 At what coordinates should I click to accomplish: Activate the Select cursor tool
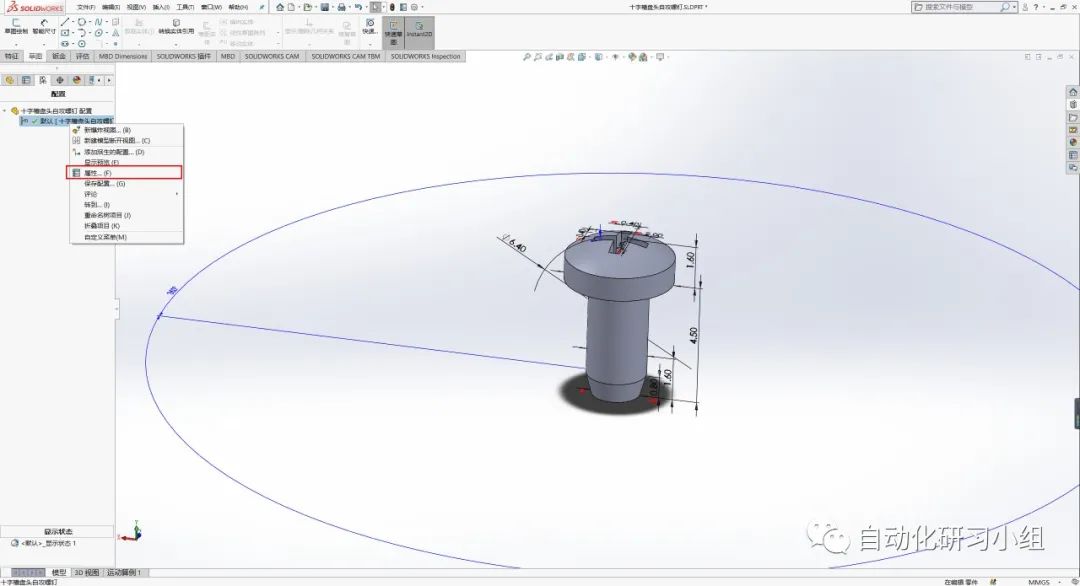(x=375, y=7)
